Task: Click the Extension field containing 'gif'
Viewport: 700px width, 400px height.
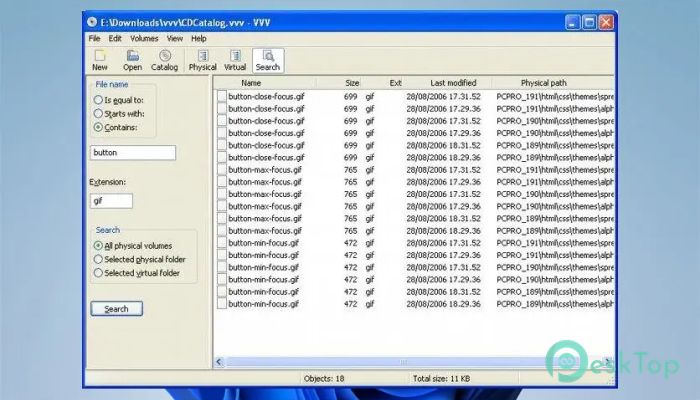Action: pyautogui.click(x=111, y=201)
